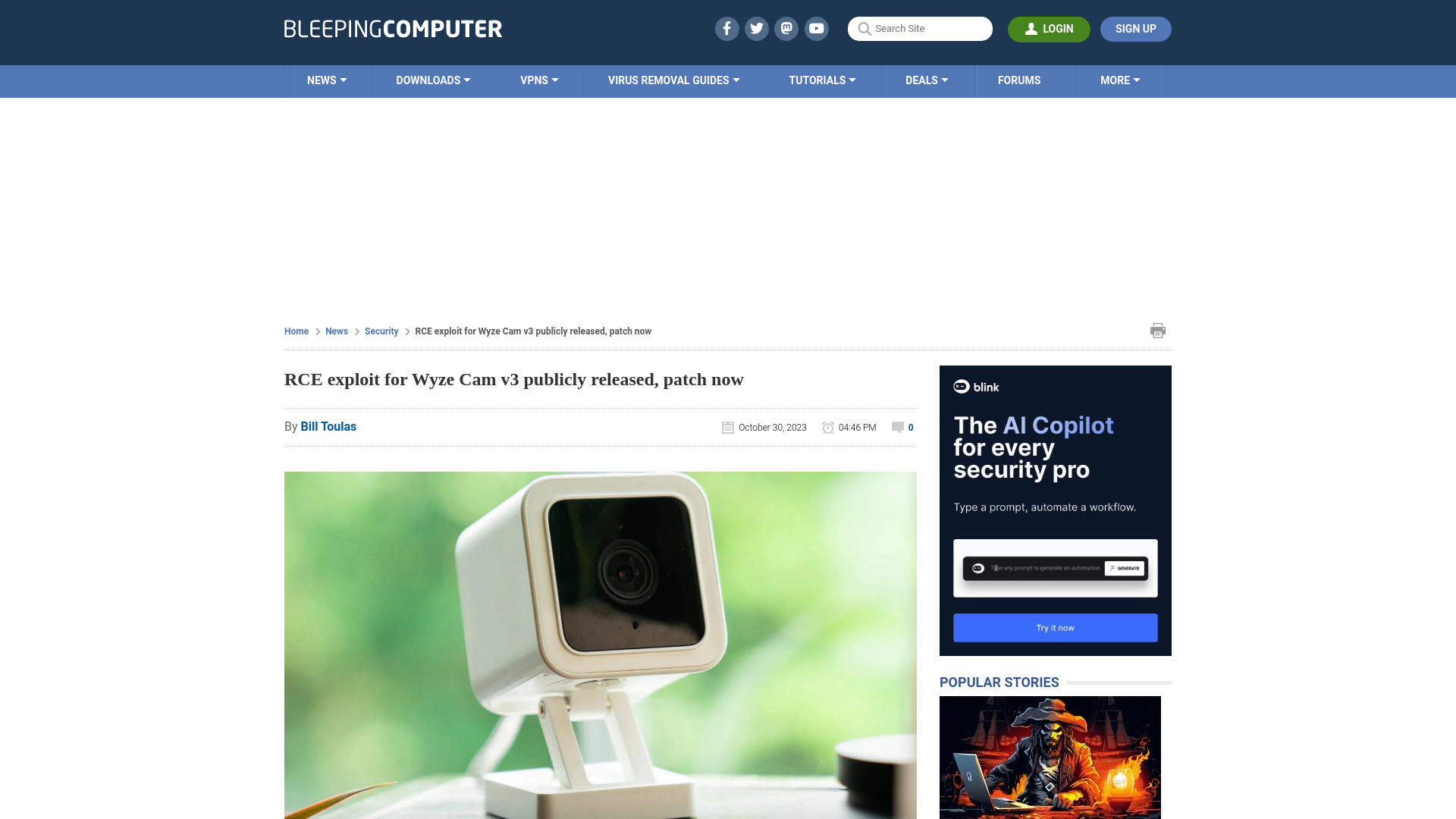Click inside the Search Site input field
This screenshot has height=819, width=1456.
pyautogui.click(x=920, y=28)
